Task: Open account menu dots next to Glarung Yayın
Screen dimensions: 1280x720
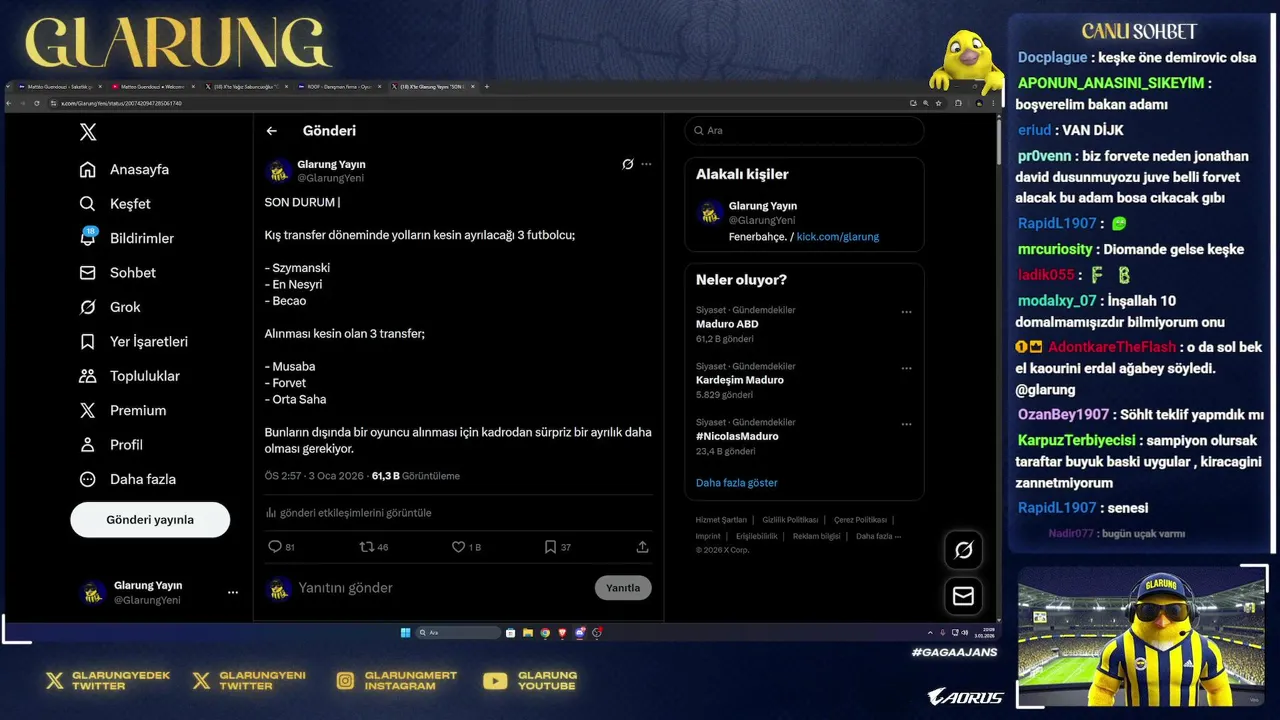Action: point(233,593)
